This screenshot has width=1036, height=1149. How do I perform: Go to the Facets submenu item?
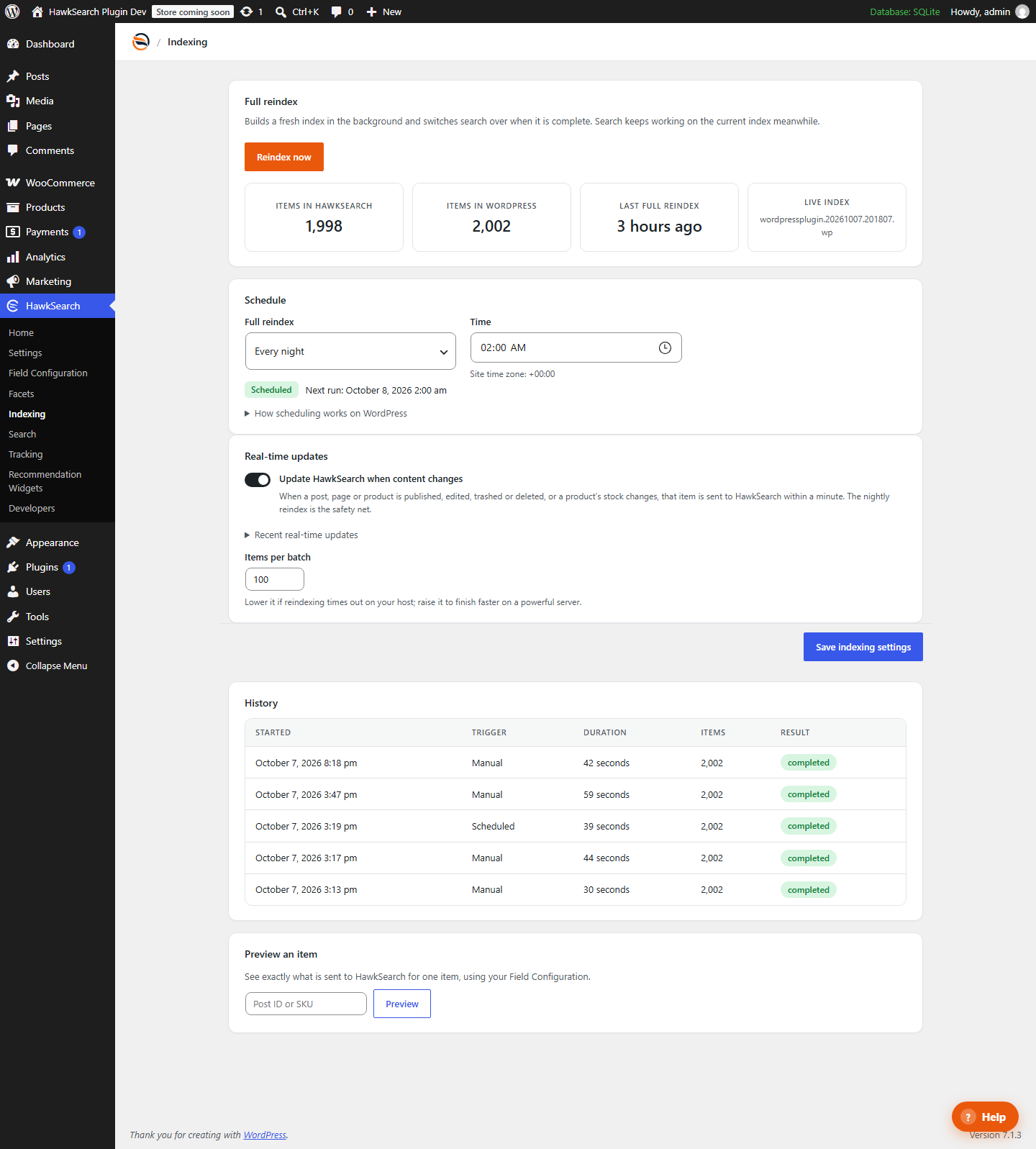tap(22, 394)
